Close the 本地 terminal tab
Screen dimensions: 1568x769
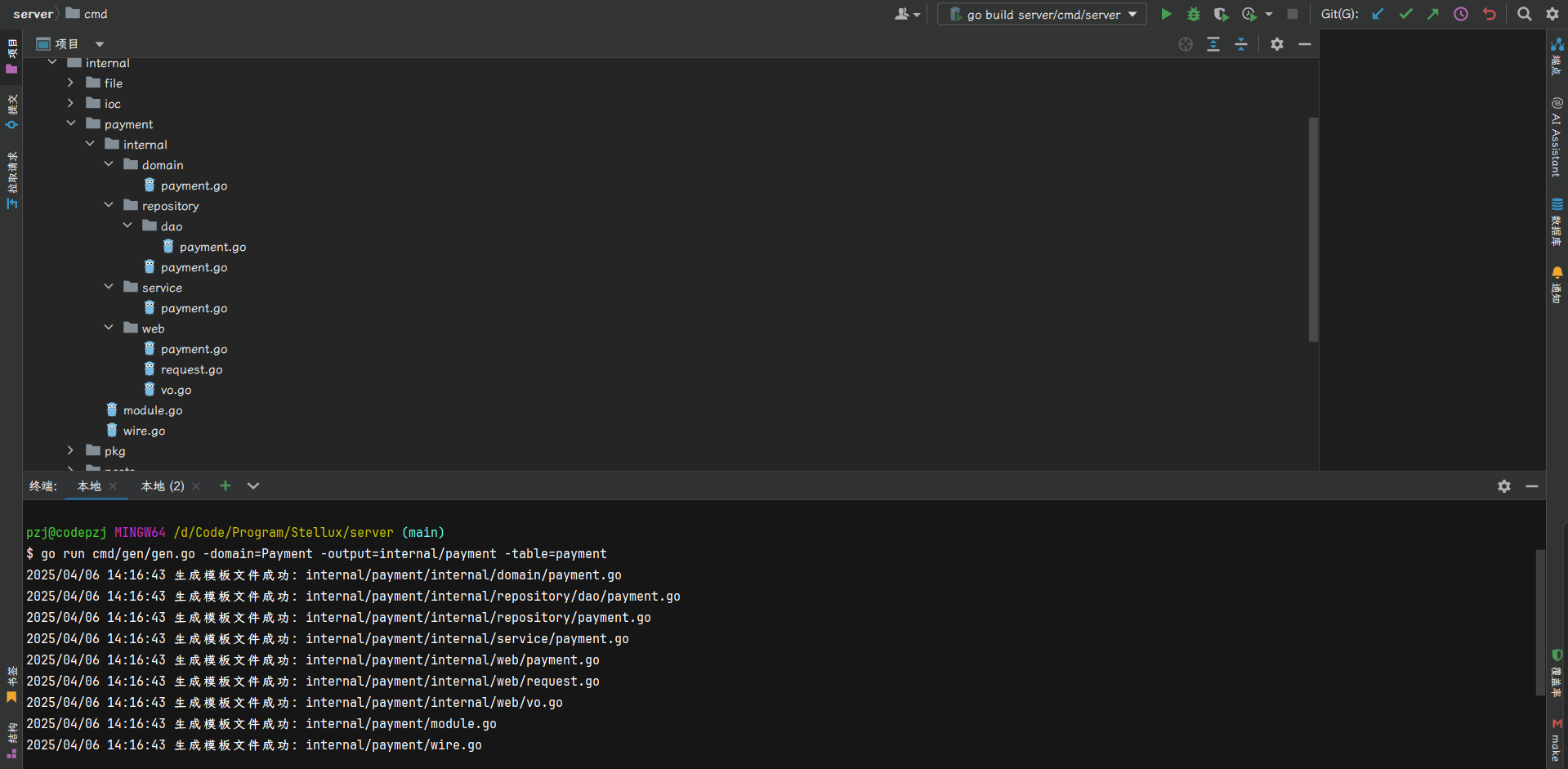(113, 486)
